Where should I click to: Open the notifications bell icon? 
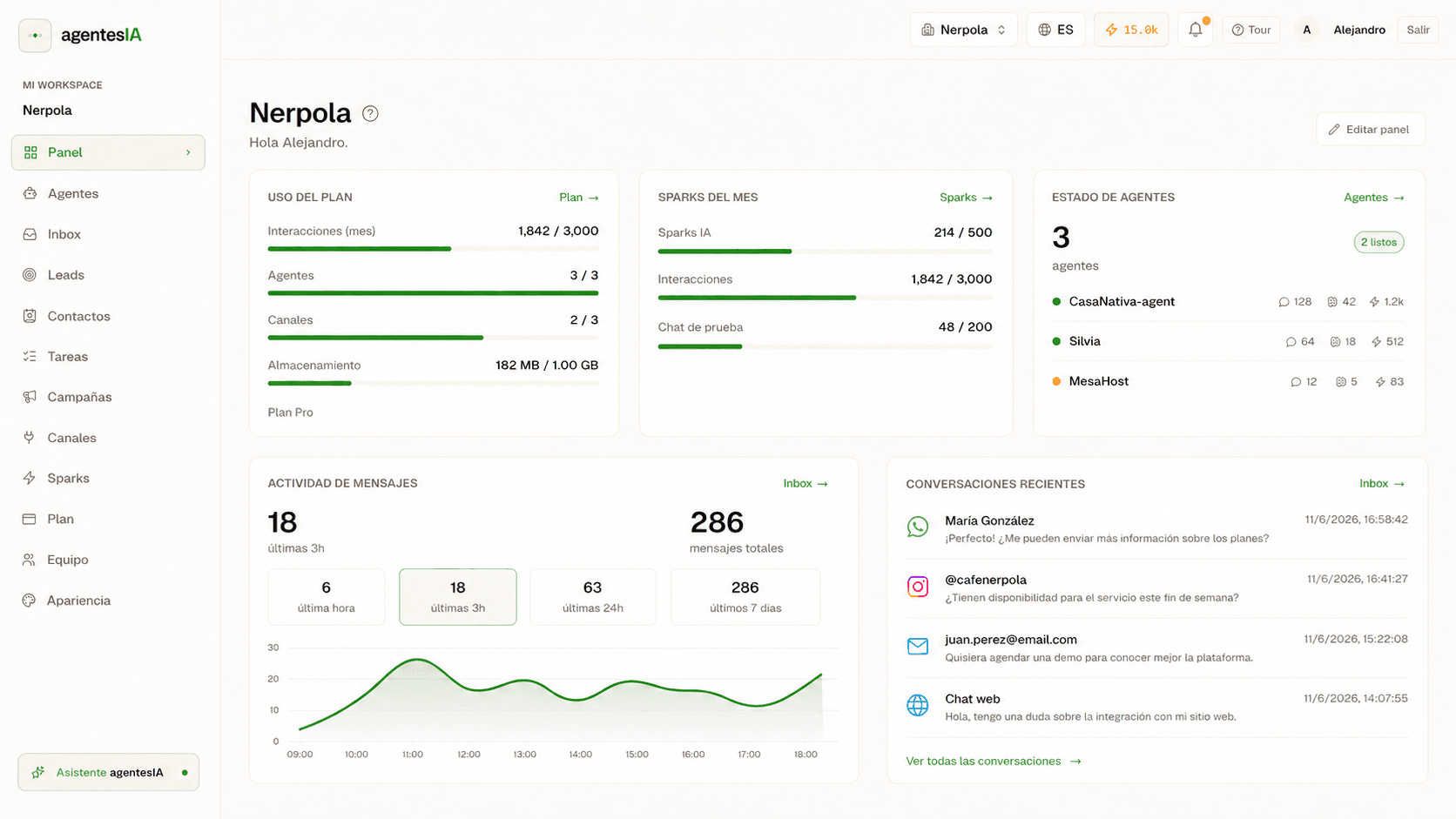pos(1196,30)
